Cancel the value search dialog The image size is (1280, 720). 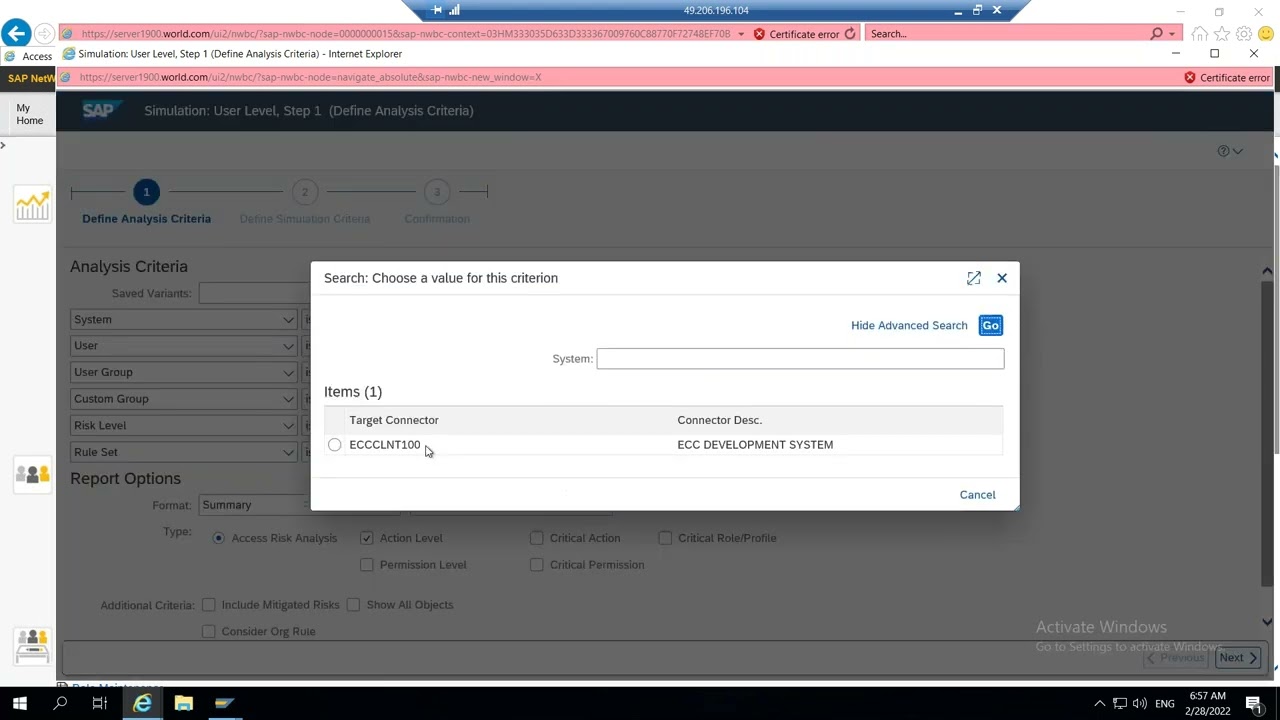pos(977,495)
